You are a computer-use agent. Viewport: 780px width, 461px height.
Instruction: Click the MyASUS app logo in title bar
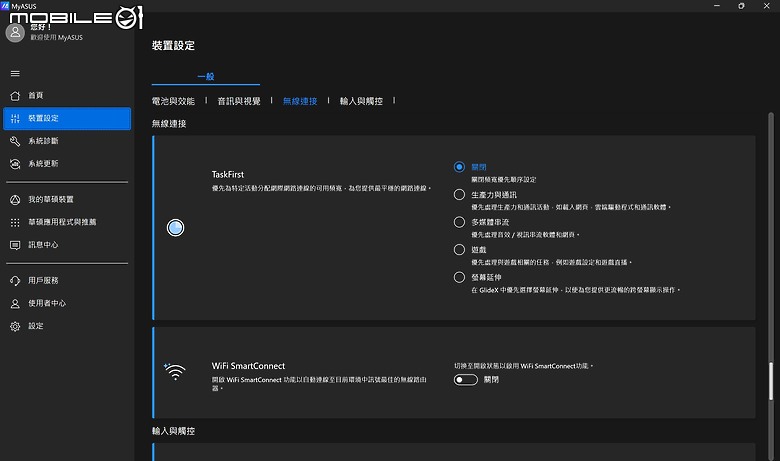click(5, 6)
